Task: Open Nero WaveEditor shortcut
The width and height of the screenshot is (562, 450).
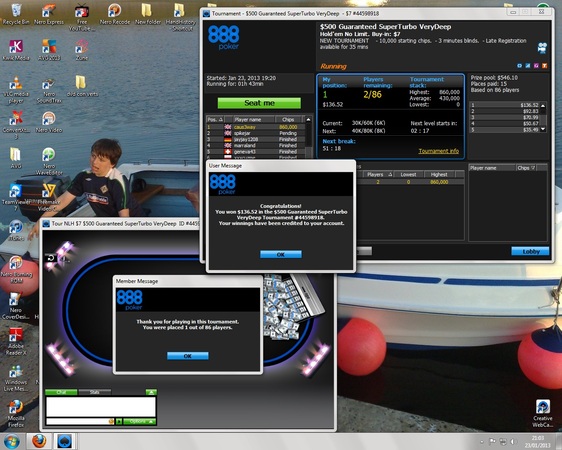Action: point(49,161)
